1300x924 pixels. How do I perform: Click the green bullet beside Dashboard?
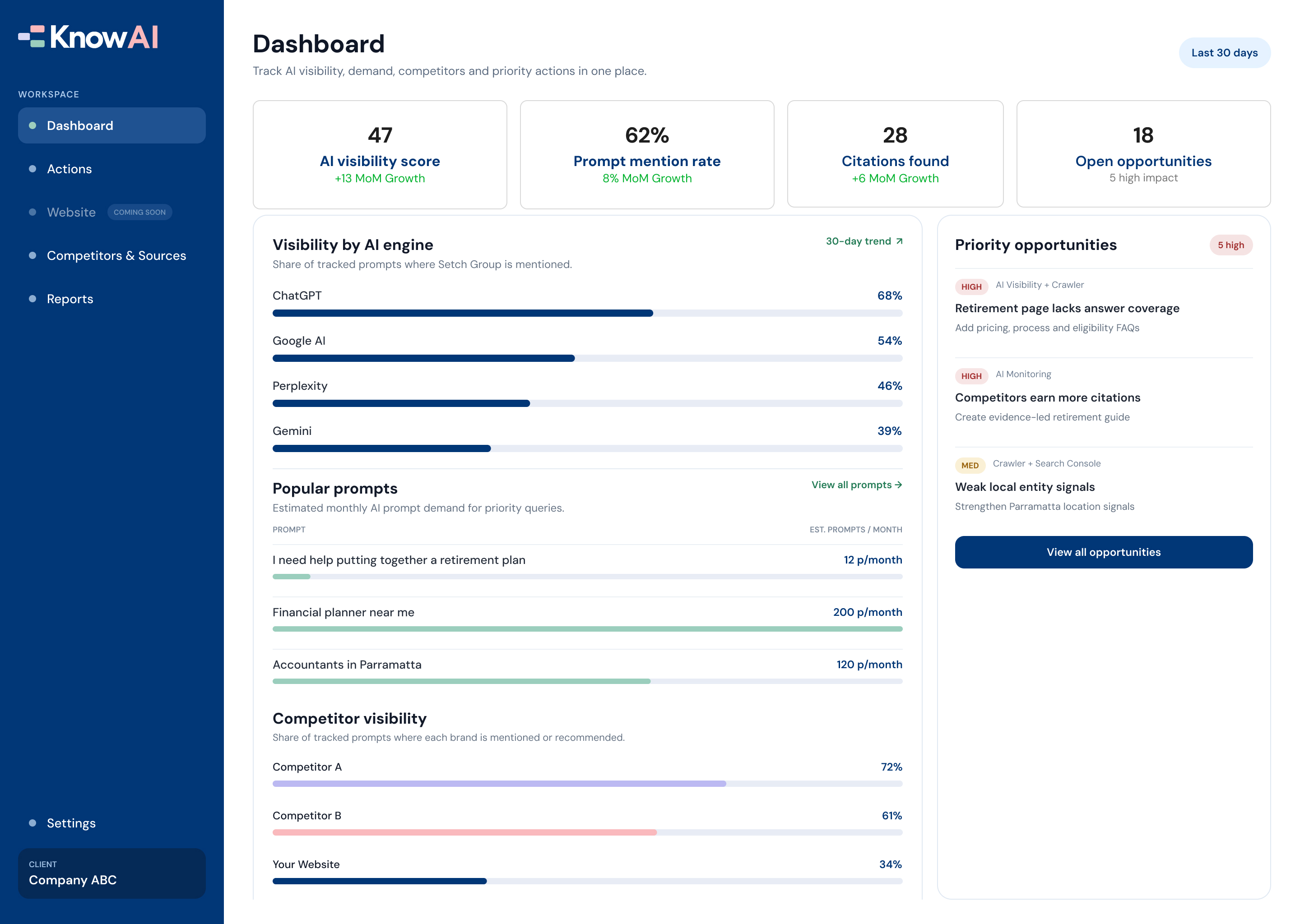[32, 125]
